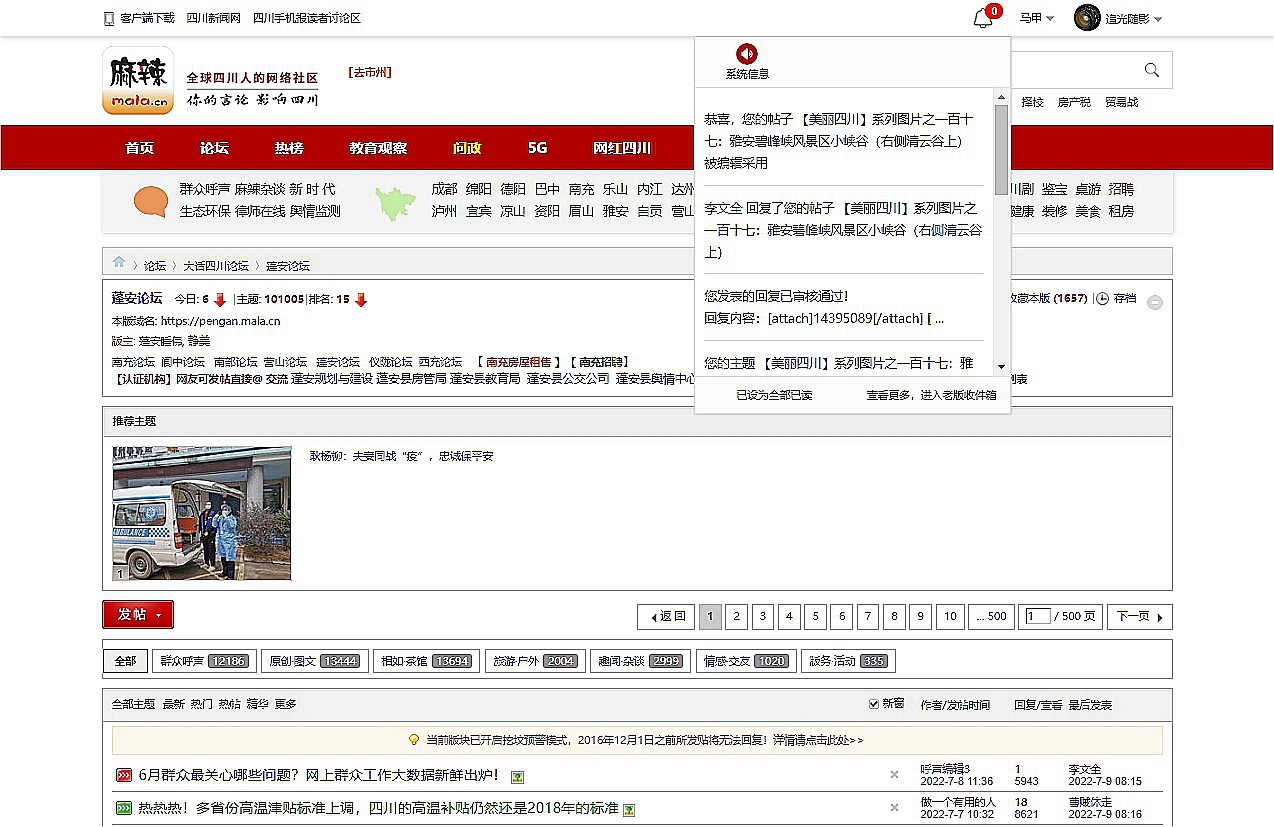The width and height of the screenshot is (1274, 827).
Task: Collapse the forum info panel with minus button
Action: click(1155, 302)
